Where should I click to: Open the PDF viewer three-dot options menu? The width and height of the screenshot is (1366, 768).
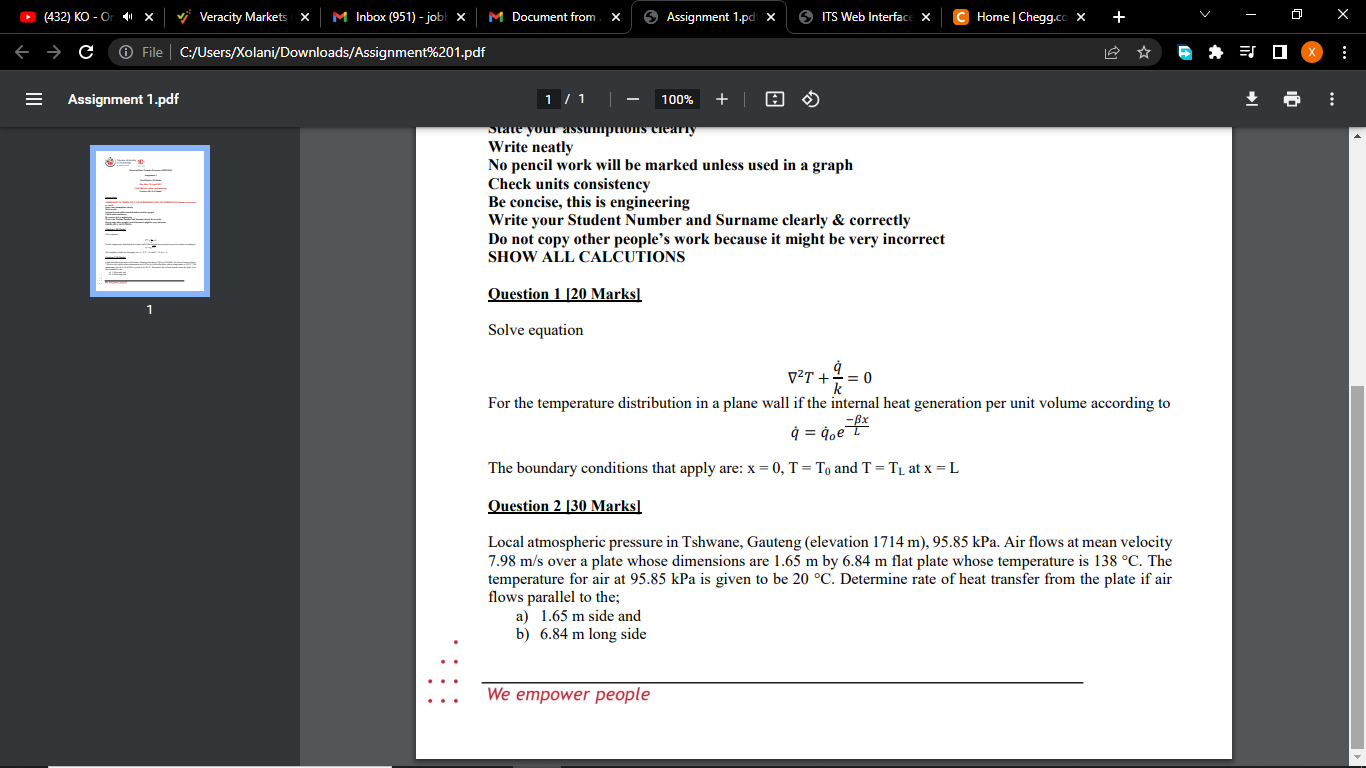(1331, 99)
